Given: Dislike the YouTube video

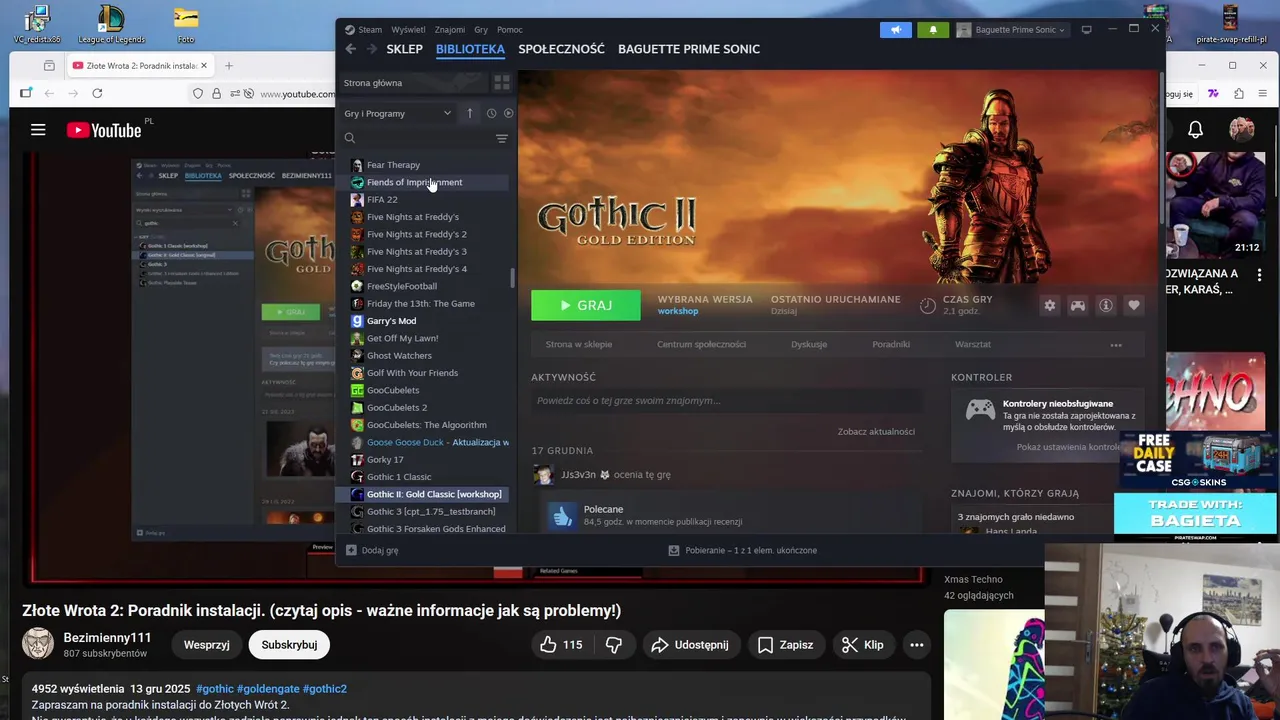Looking at the screenshot, I should [x=614, y=645].
